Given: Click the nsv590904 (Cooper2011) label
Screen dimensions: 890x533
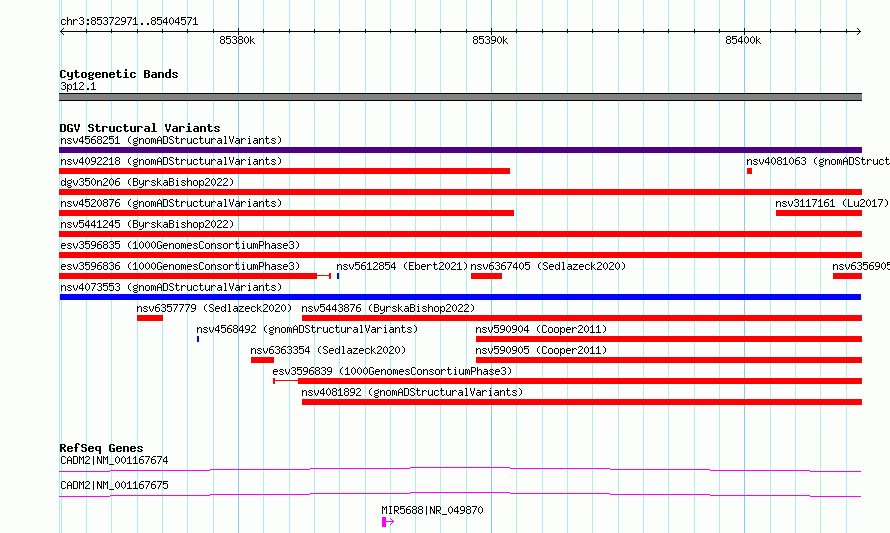Looking at the screenshot, I should pyautogui.click(x=541, y=329).
